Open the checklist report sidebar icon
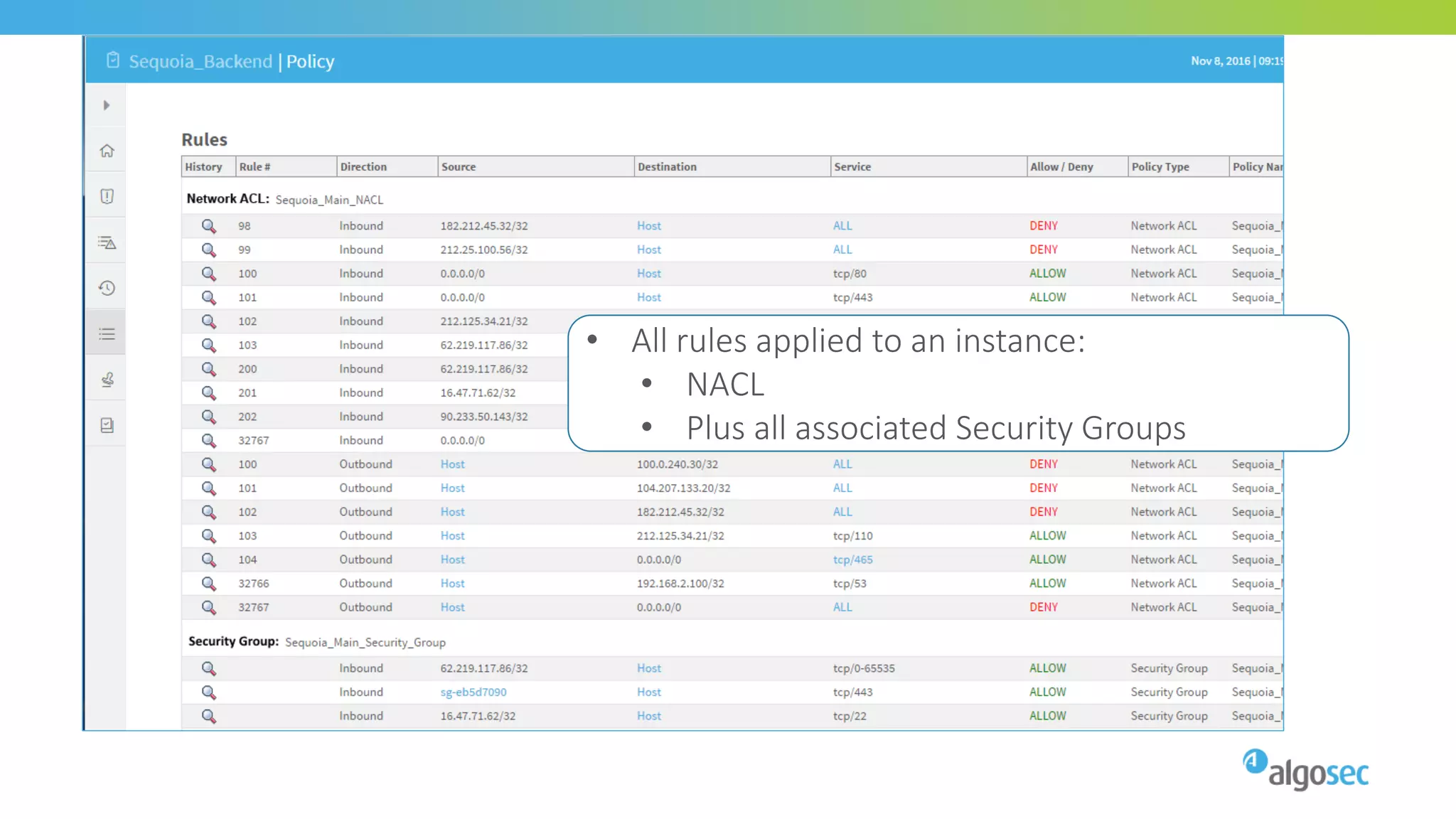This screenshot has height=819, width=1456. pos(107,425)
